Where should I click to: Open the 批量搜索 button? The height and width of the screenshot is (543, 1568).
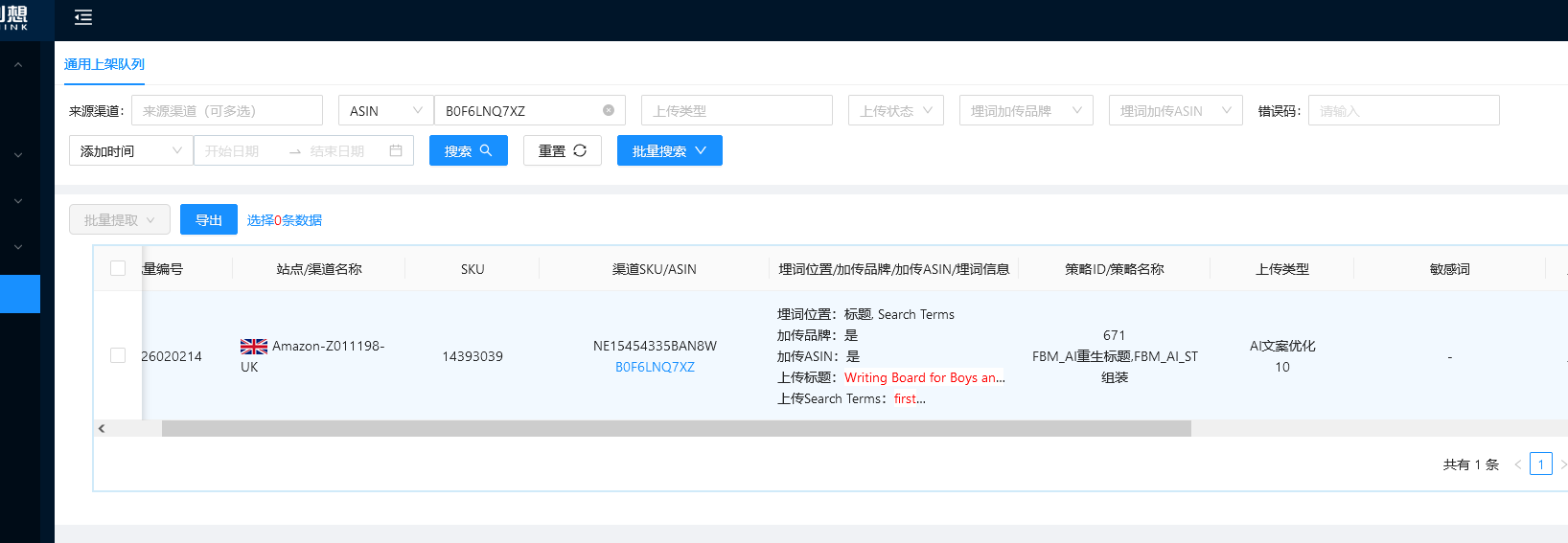[670, 150]
